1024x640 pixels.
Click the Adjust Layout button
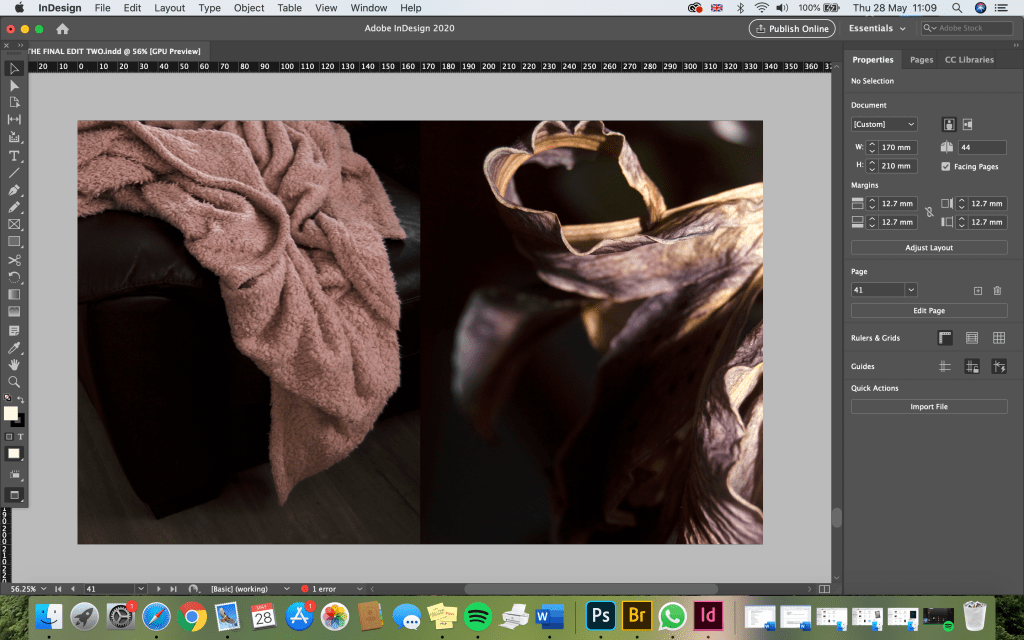[x=929, y=247]
